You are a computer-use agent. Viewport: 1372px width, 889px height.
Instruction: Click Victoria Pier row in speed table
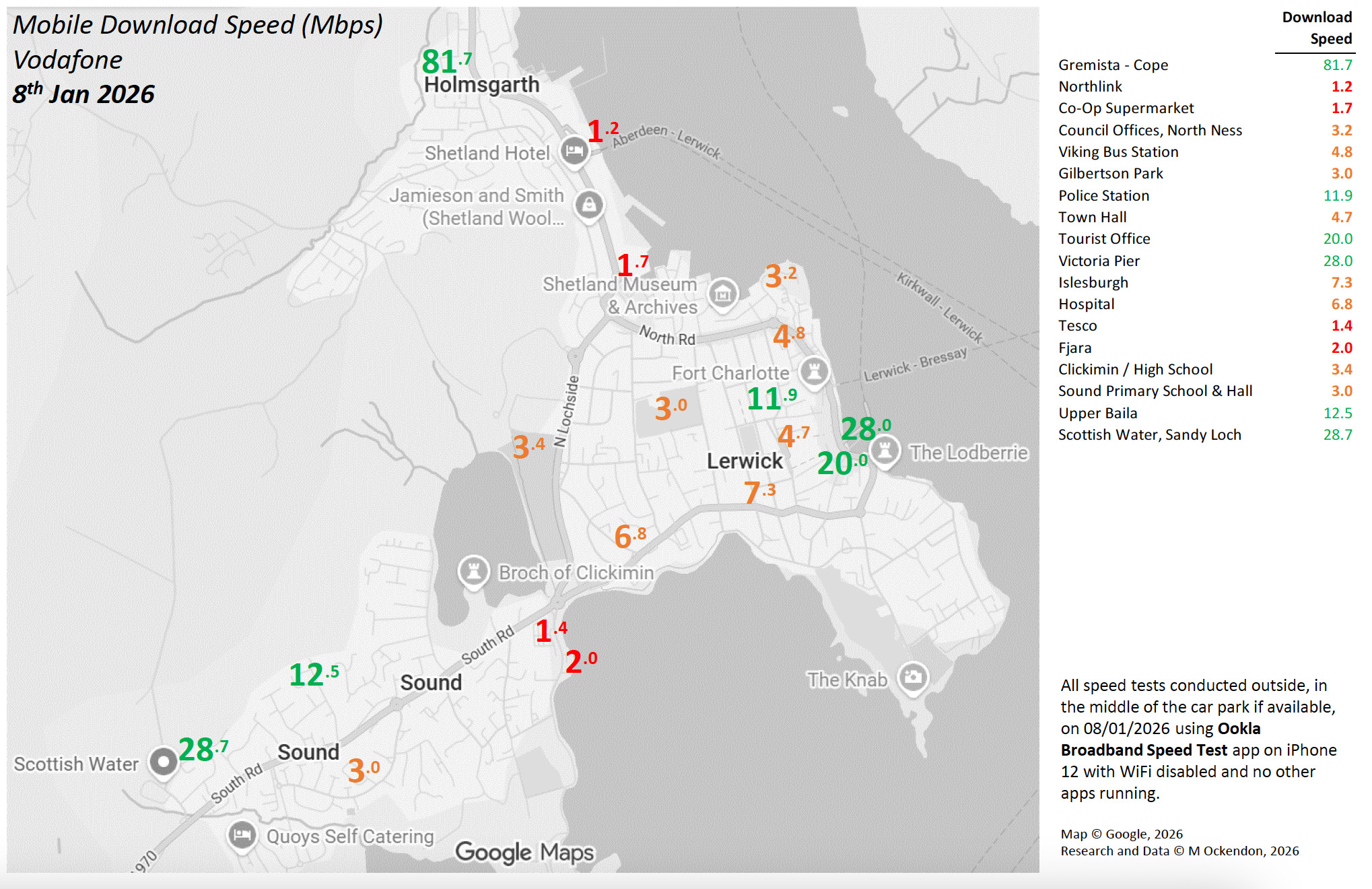pyautogui.click(x=1099, y=261)
